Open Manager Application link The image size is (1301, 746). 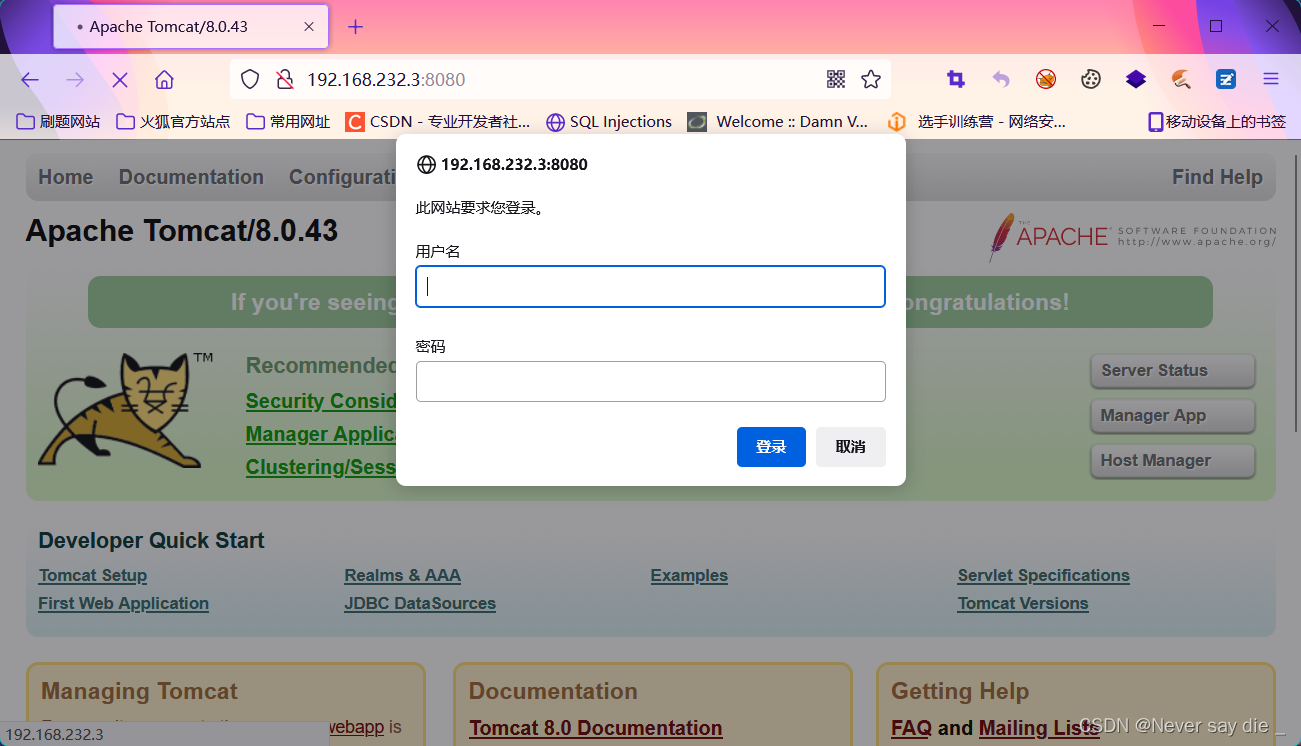321,434
